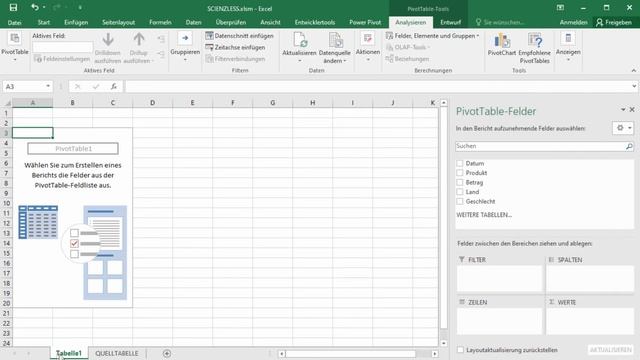The width and height of the screenshot is (640, 360).
Task: Click the Anmelden sign-in link
Action: [x=573, y=22]
